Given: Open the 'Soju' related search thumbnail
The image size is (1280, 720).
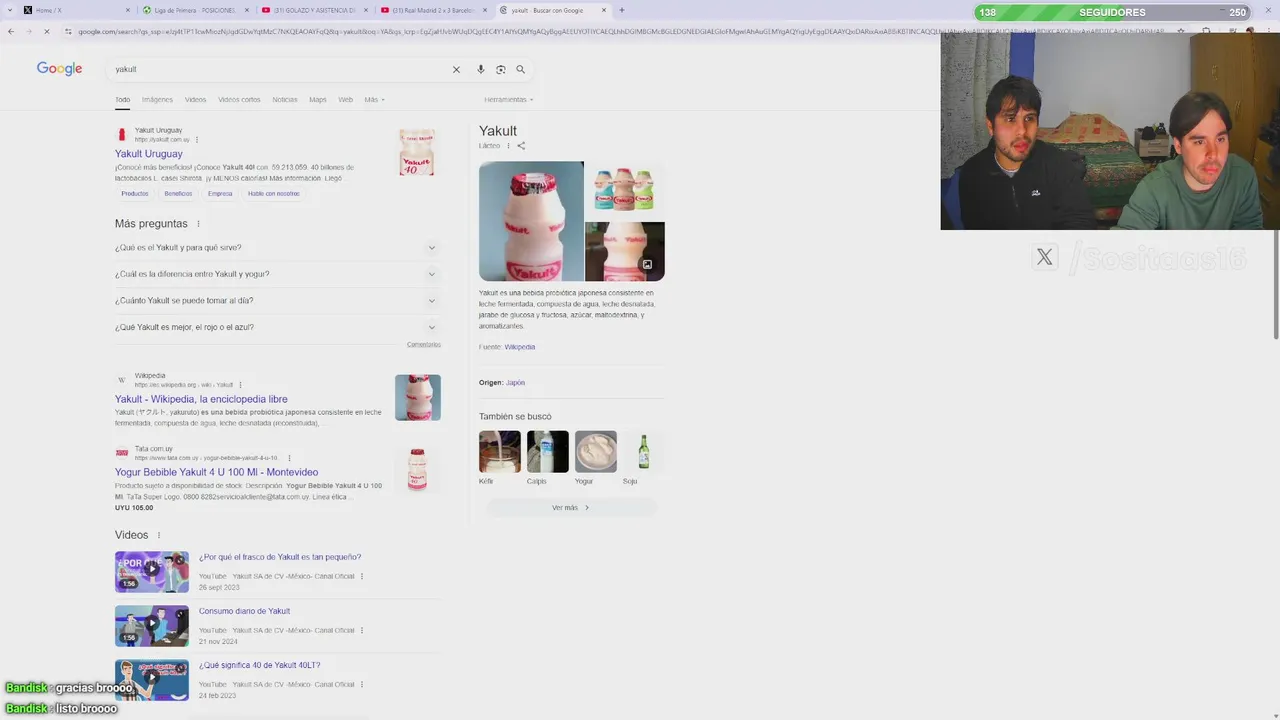Looking at the screenshot, I should coord(643,452).
